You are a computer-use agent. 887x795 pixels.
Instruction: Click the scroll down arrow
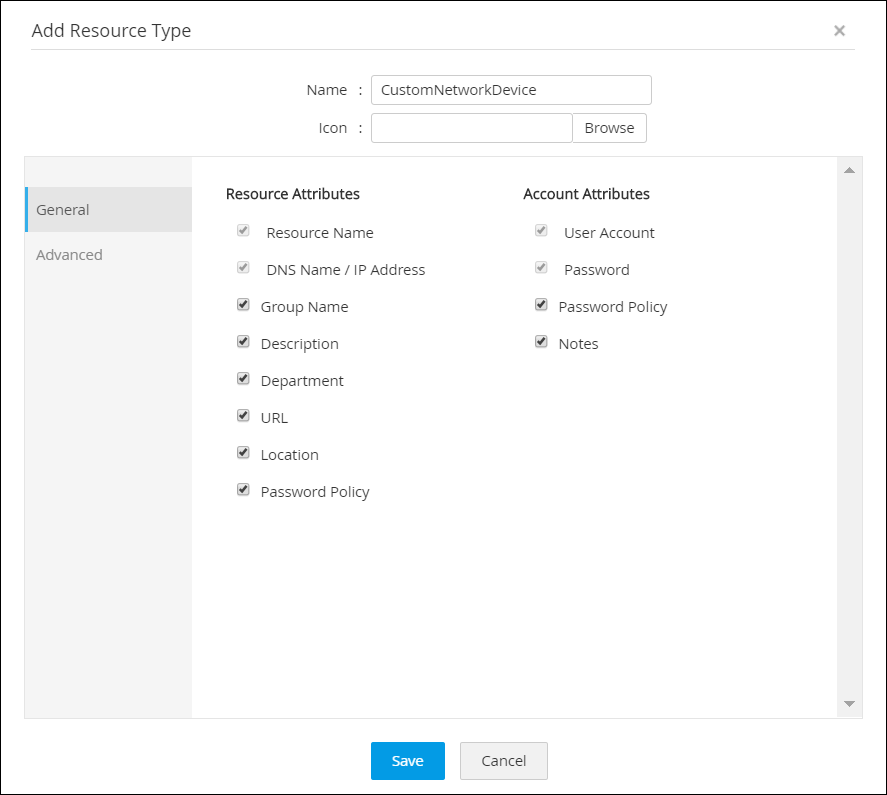849,704
